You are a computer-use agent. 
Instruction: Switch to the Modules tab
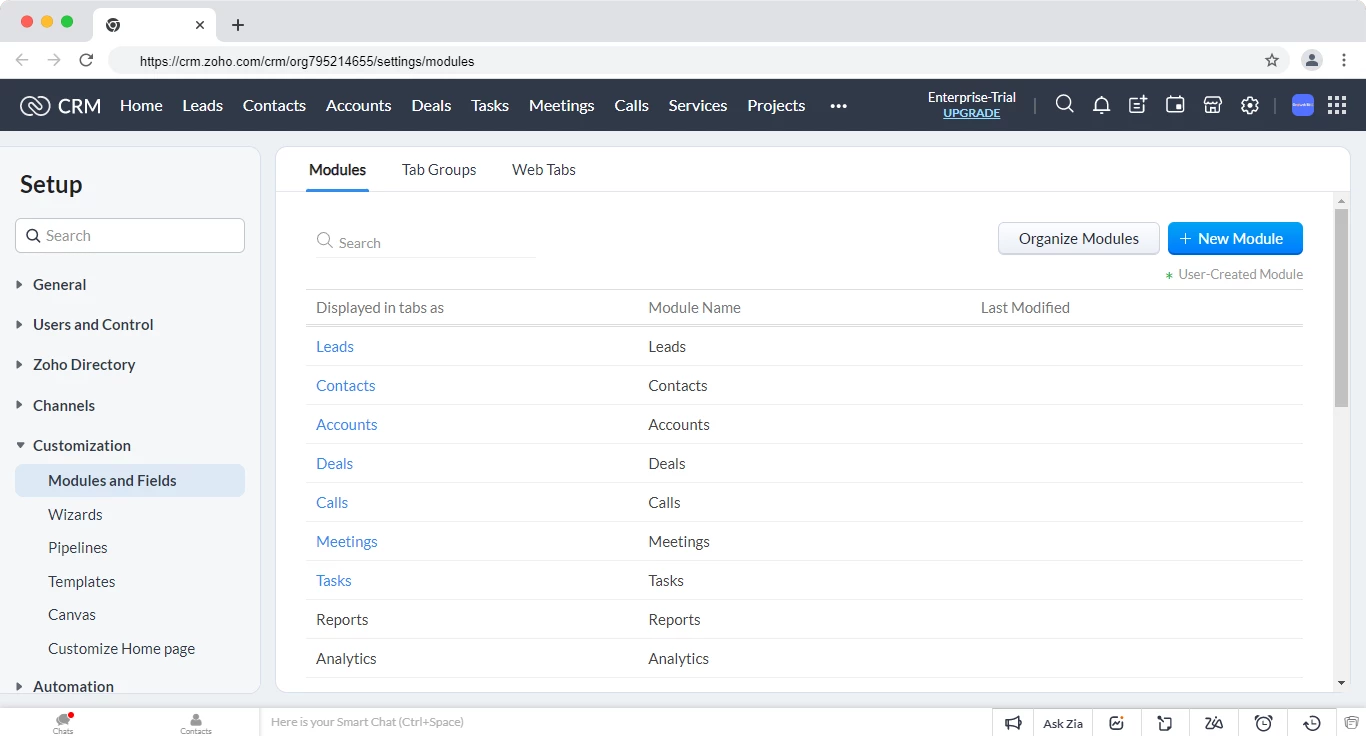click(x=337, y=170)
